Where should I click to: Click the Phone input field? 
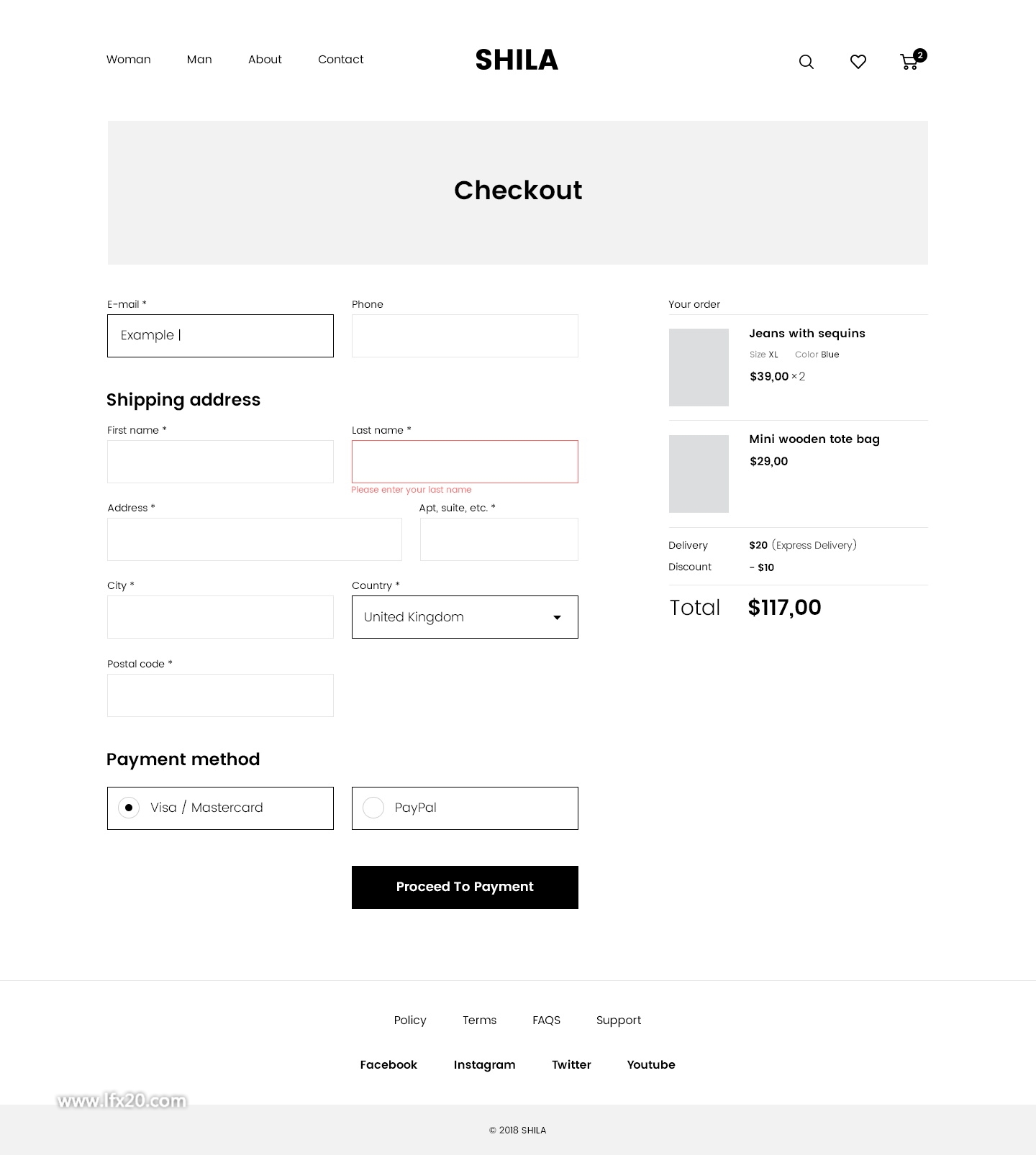pyautogui.click(x=465, y=336)
